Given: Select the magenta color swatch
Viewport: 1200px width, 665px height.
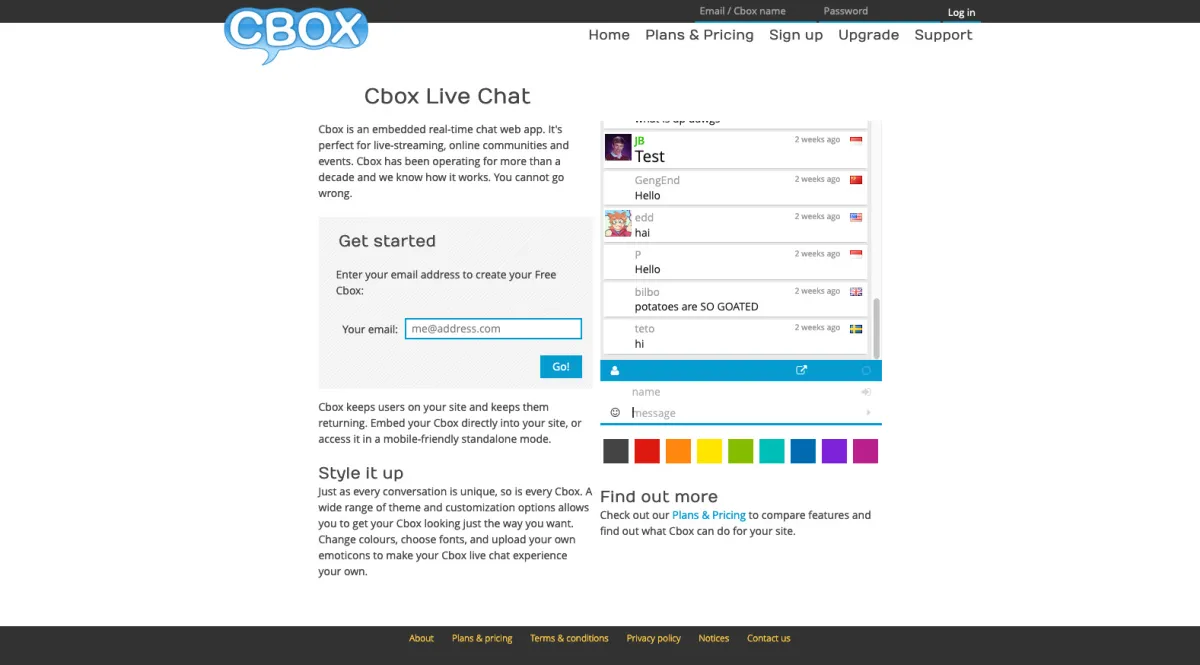Looking at the screenshot, I should click(865, 451).
